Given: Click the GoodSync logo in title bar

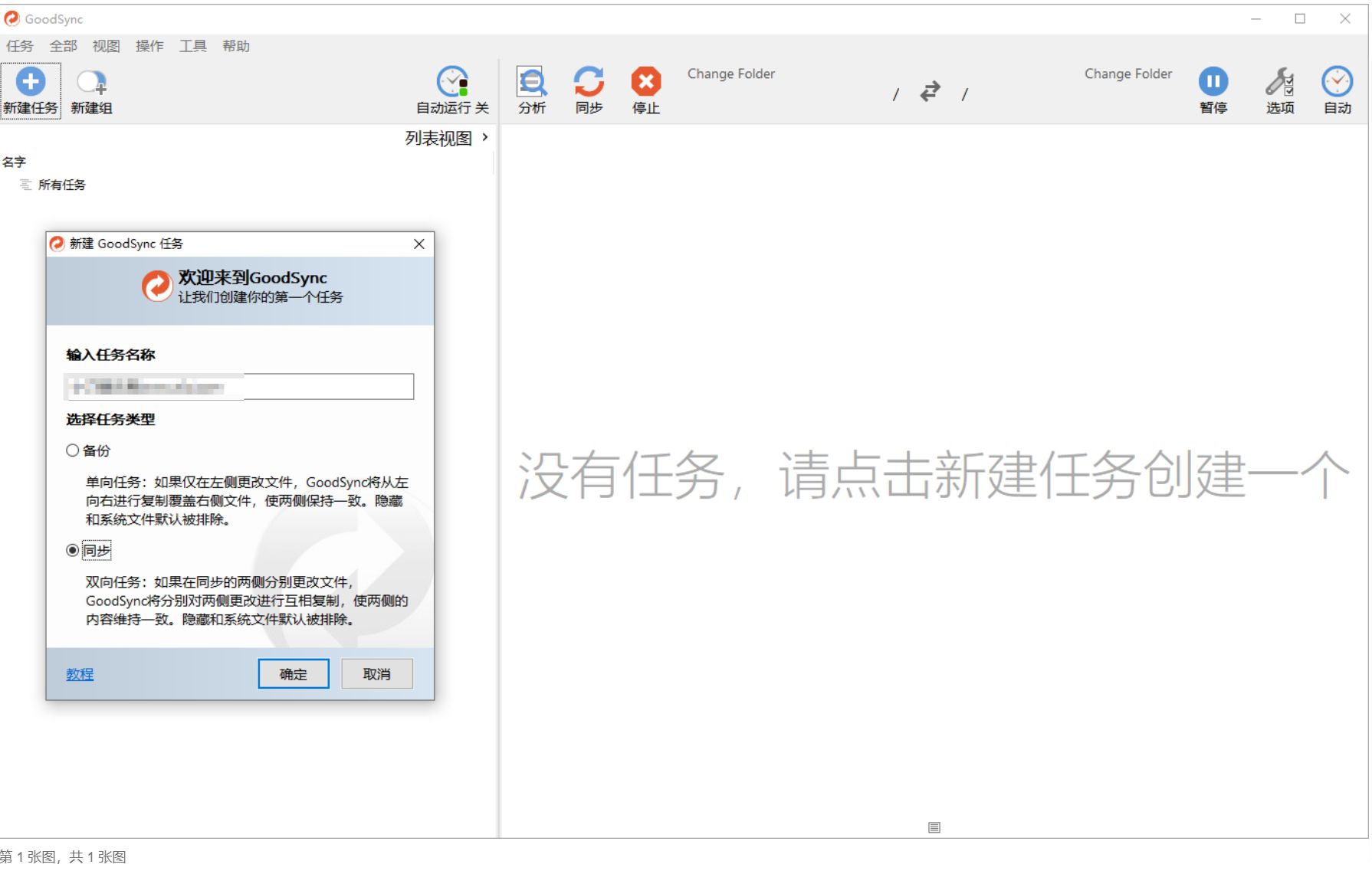Looking at the screenshot, I should [x=11, y=18].
